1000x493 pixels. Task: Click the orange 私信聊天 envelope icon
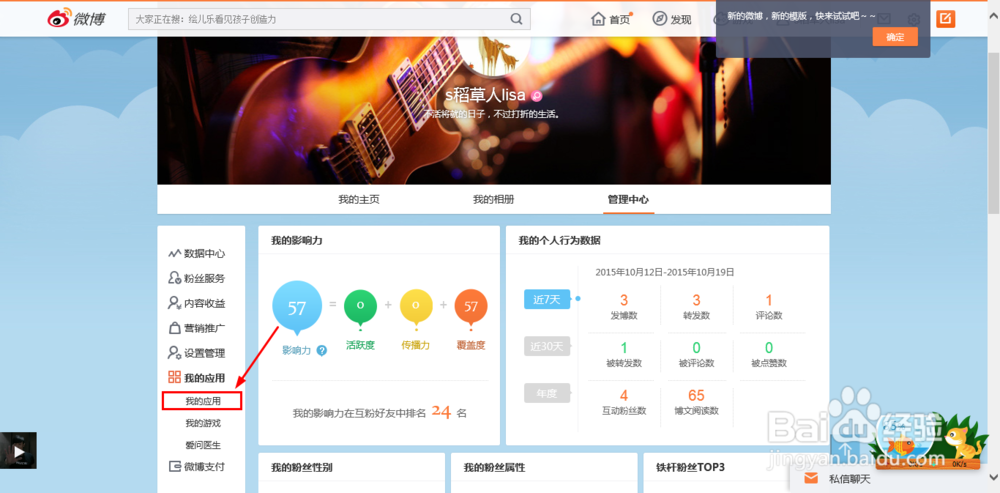(x=811, y=478)
